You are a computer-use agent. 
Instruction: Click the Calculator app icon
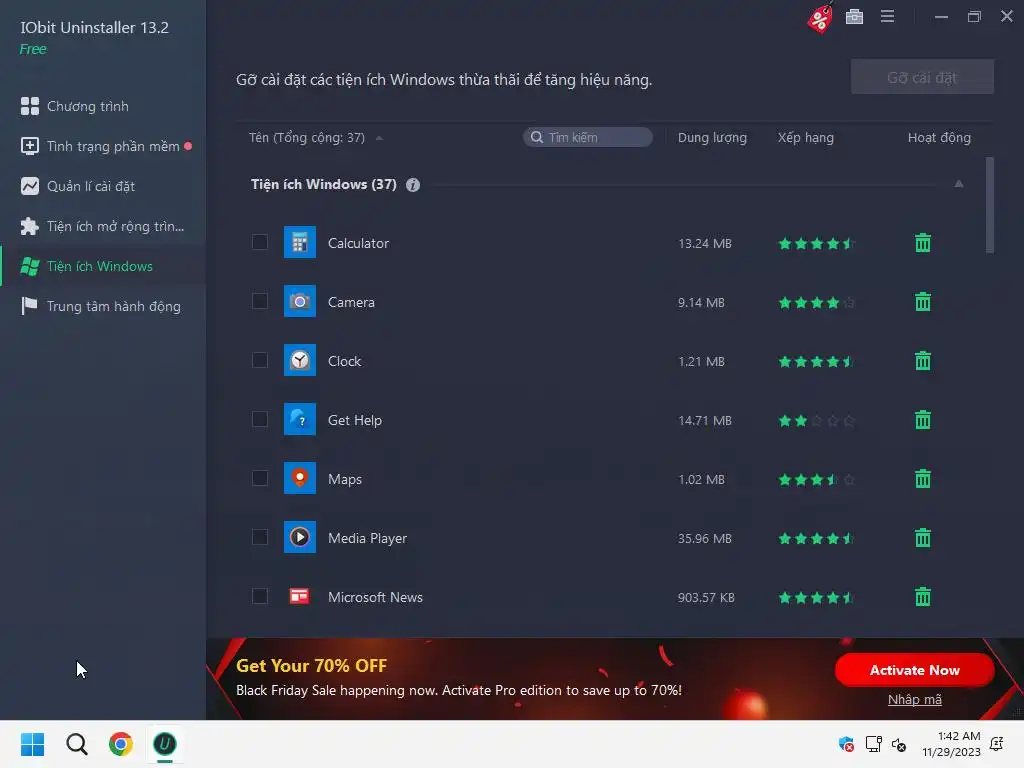point(300,242)
